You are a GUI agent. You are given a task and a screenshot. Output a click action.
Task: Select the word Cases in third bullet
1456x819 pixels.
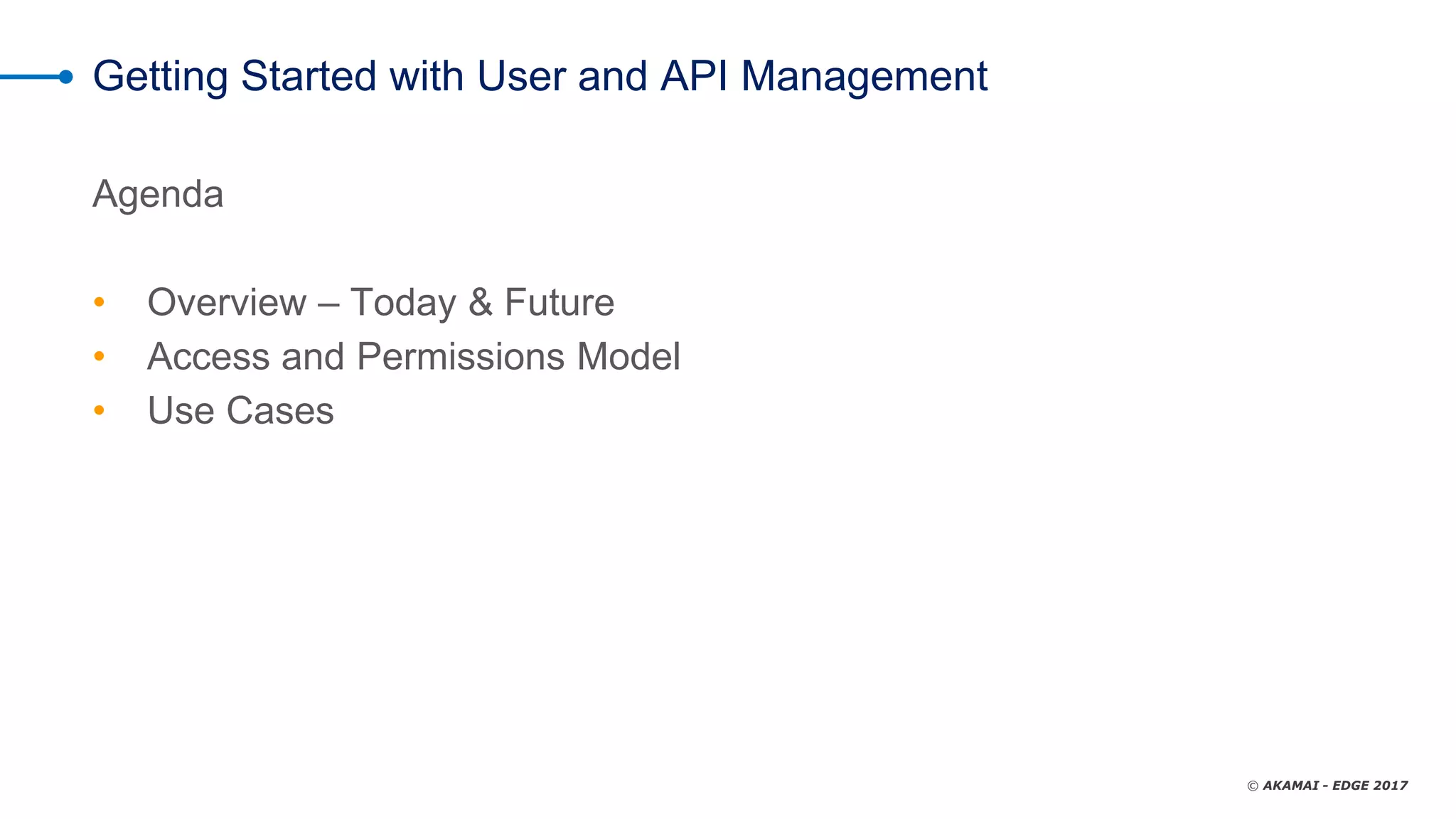pos(280,411)
